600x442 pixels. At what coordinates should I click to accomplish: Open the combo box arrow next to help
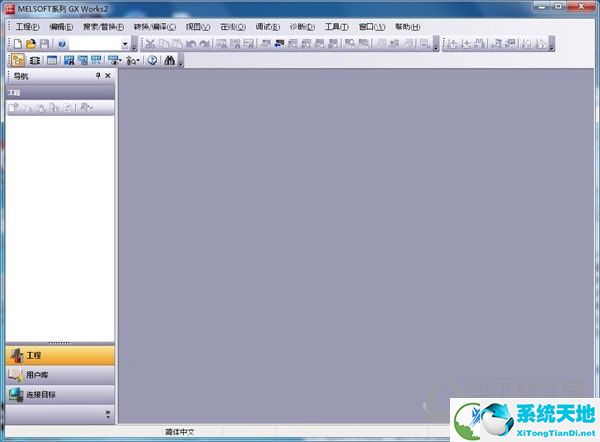[125, 44]
